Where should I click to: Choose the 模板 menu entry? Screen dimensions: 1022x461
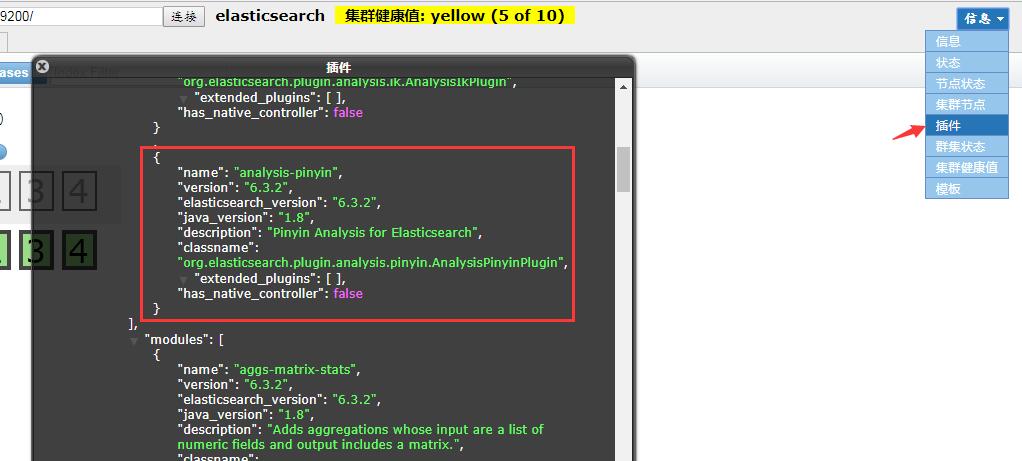click(x=967, y=188)
